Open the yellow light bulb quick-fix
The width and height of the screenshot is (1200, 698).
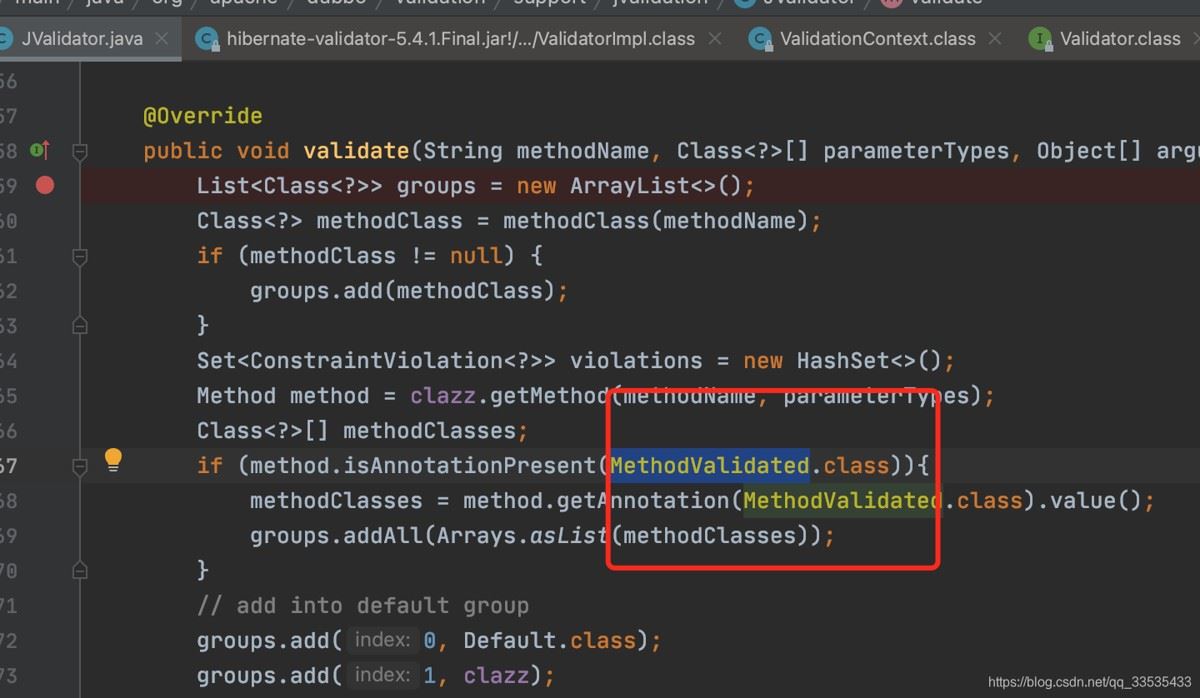point(113,460)
